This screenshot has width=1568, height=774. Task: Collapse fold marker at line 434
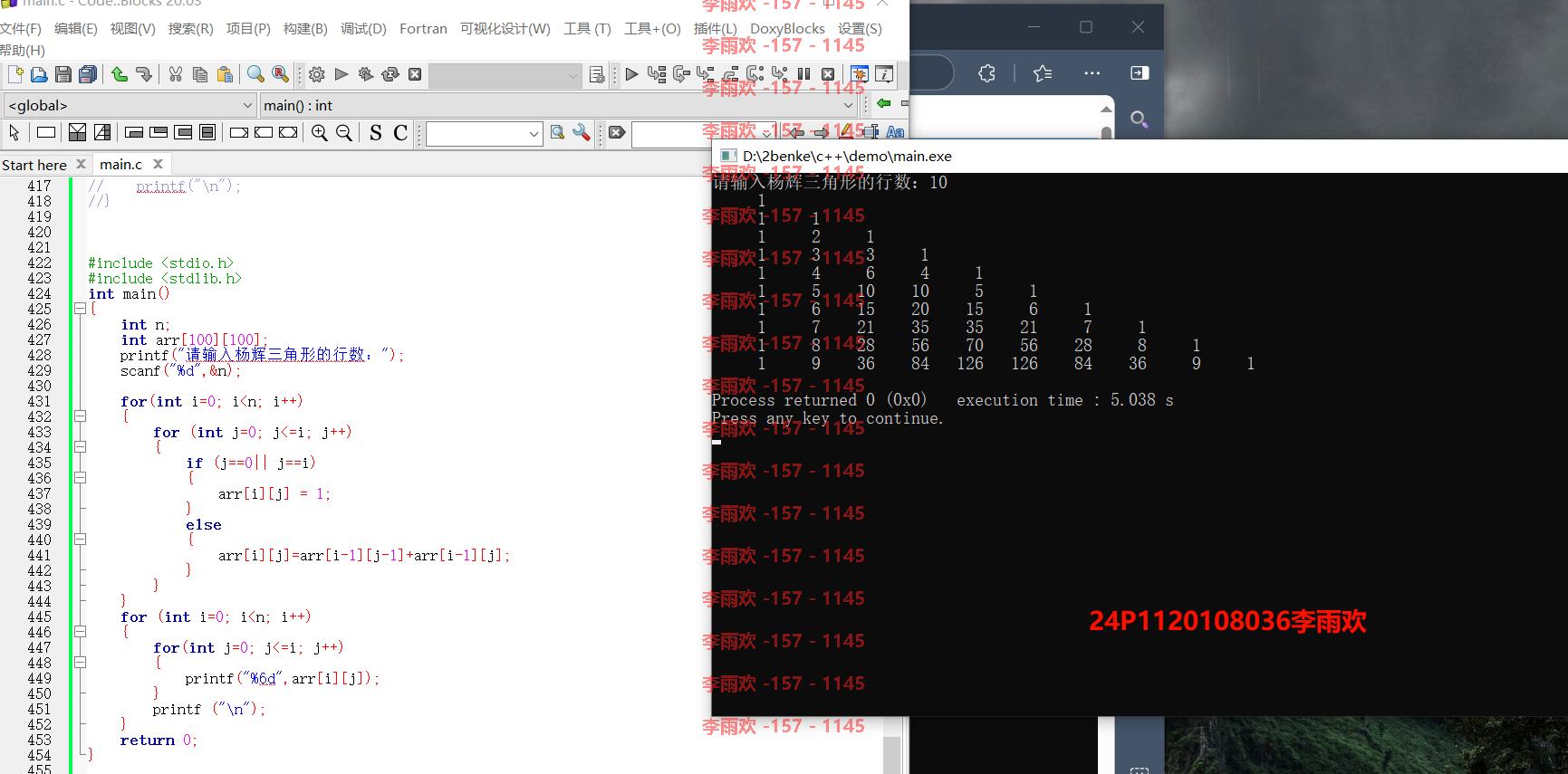[x=80, y=447]
